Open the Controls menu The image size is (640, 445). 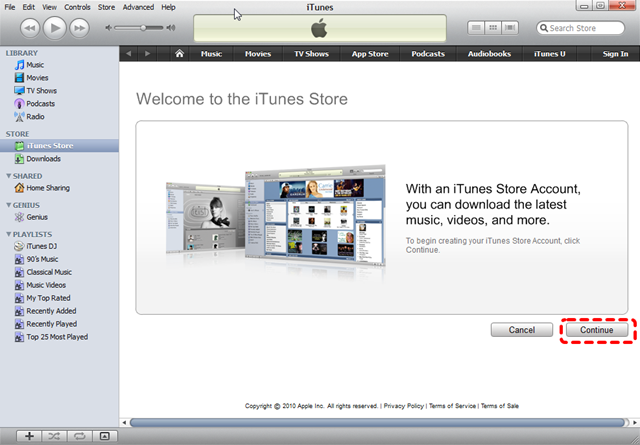tap(77, 7)
